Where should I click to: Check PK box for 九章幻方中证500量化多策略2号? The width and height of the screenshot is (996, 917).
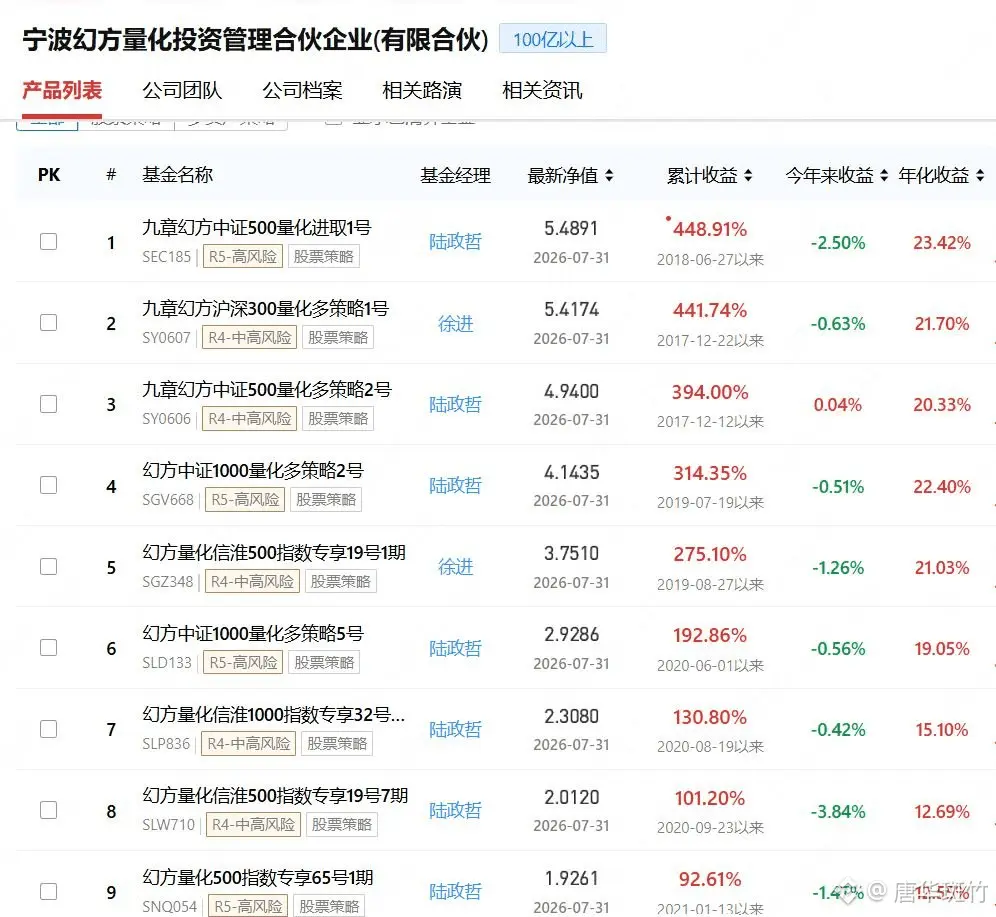tap(48, 404)
